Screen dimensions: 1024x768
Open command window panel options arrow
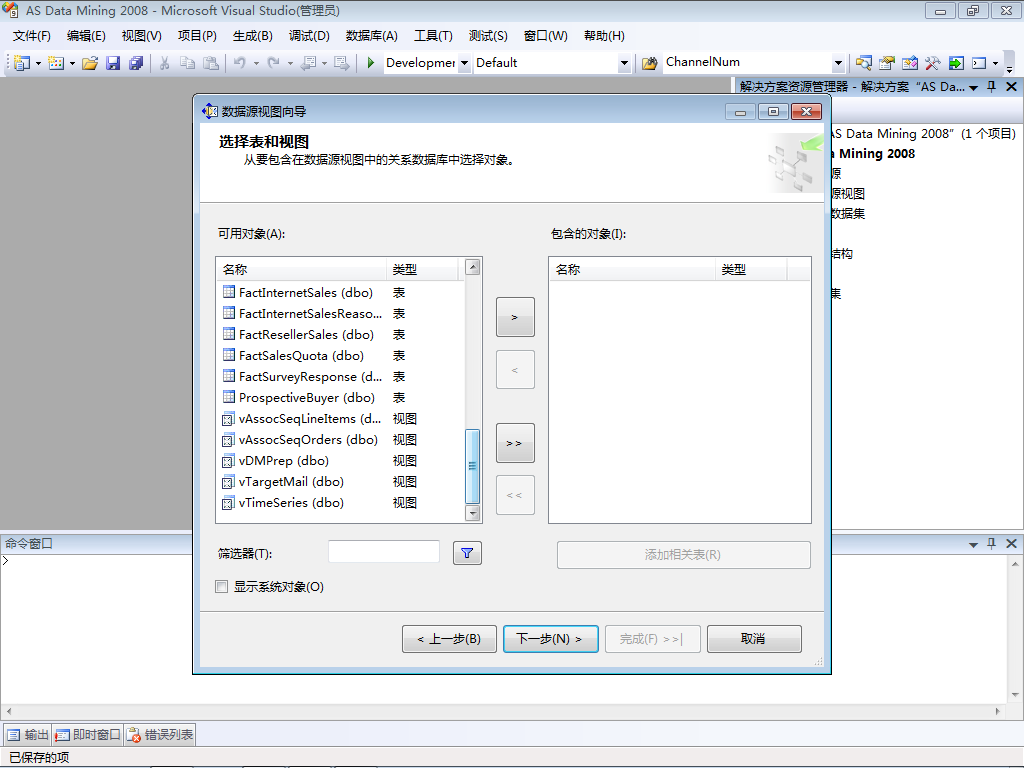coord(973,544)
